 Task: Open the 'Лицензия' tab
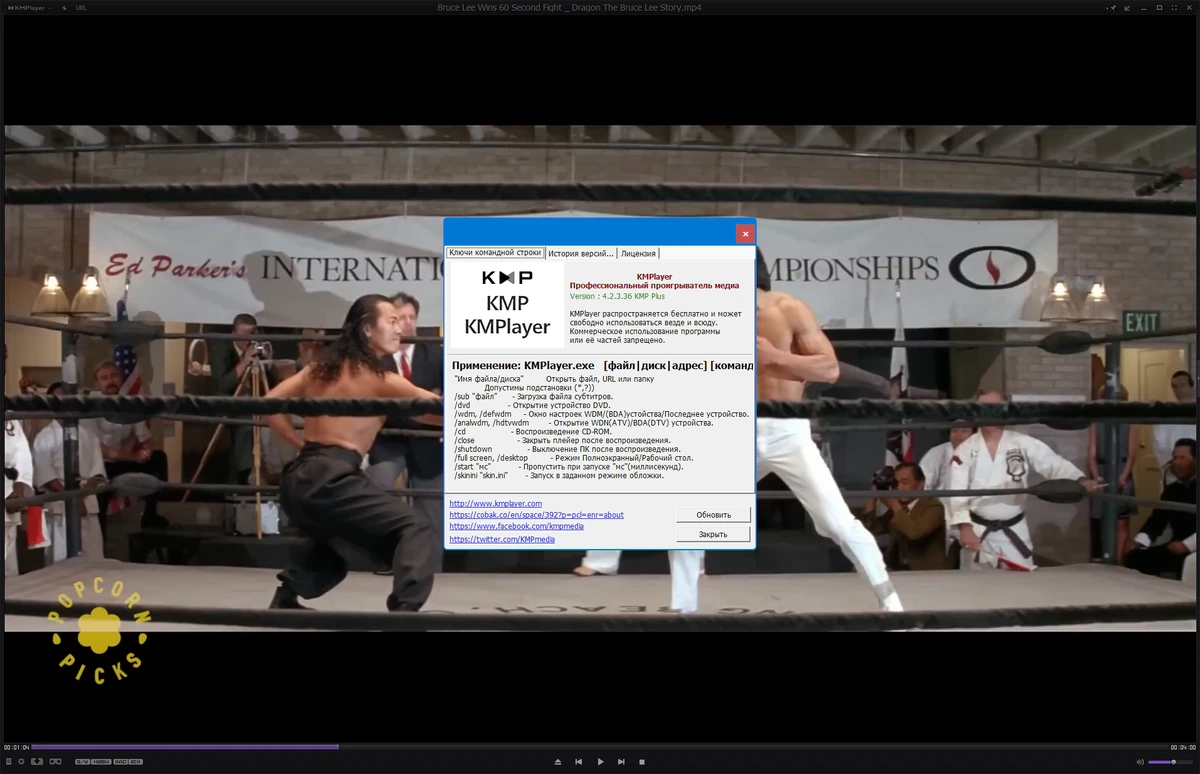tap(638, 253)
